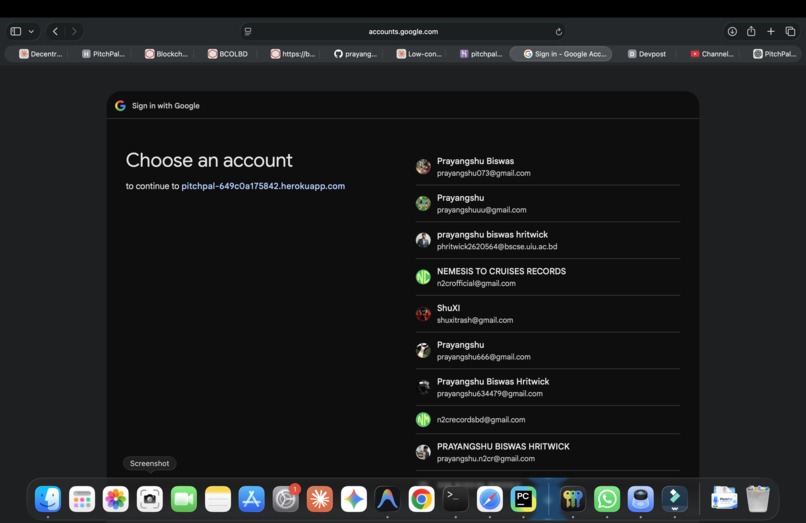This screenshot has width=806, height=523.
Task: Open PyCharm from the Dock
Action: click(x=523, y=499)
